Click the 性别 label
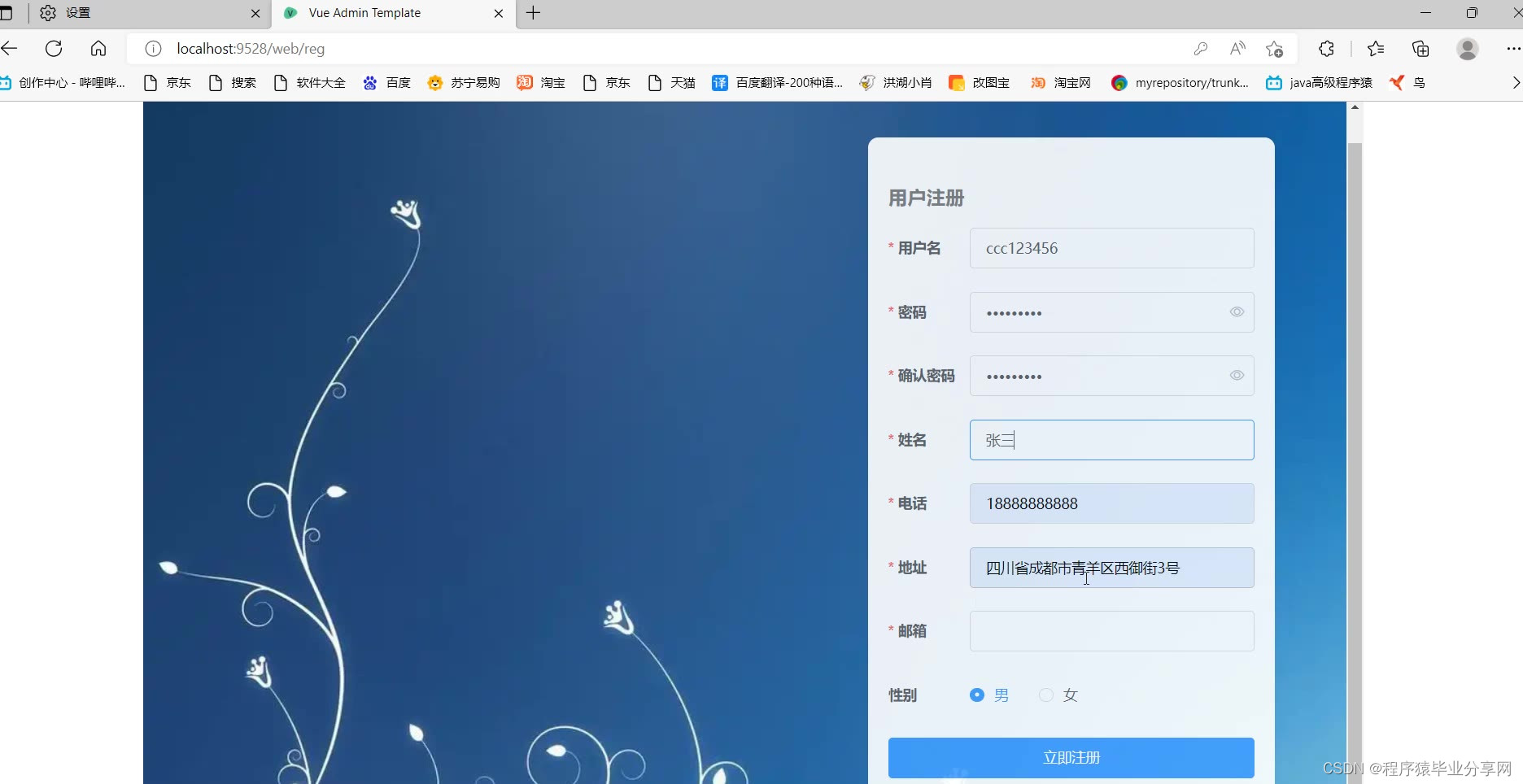 point(902,695)
